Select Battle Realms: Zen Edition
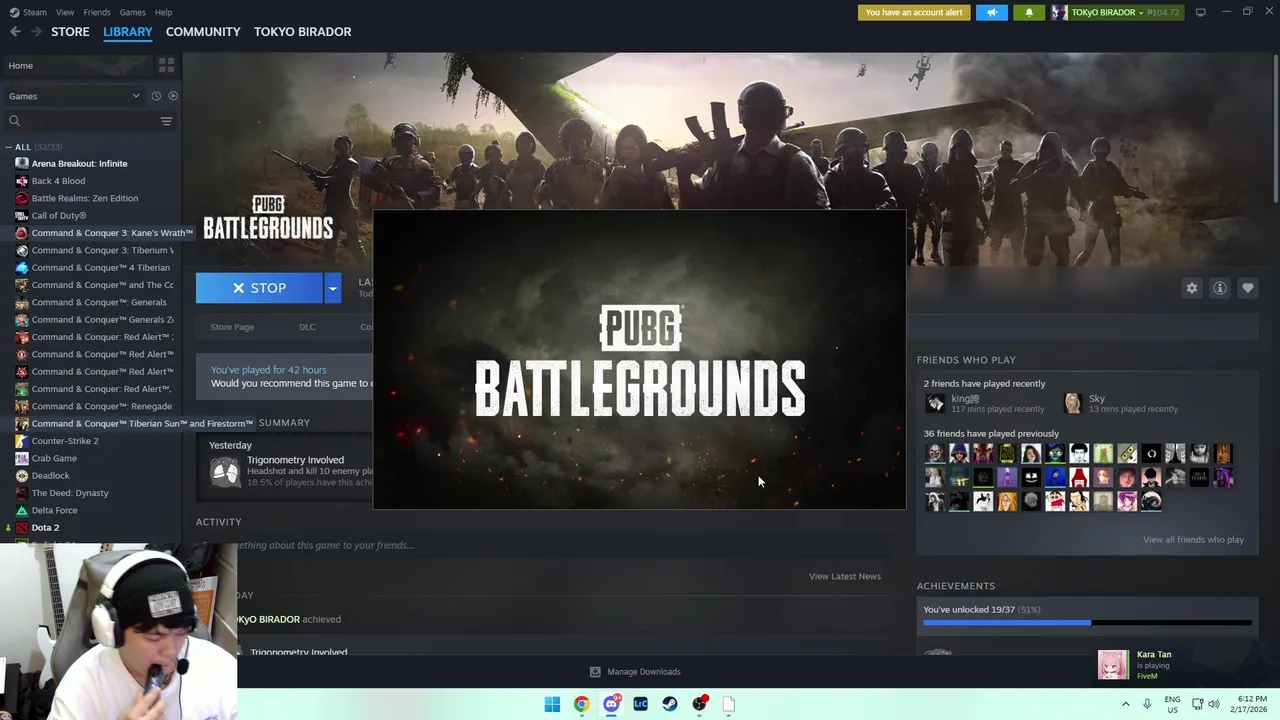The image size is (1280, 720). (x=85, y=198)
